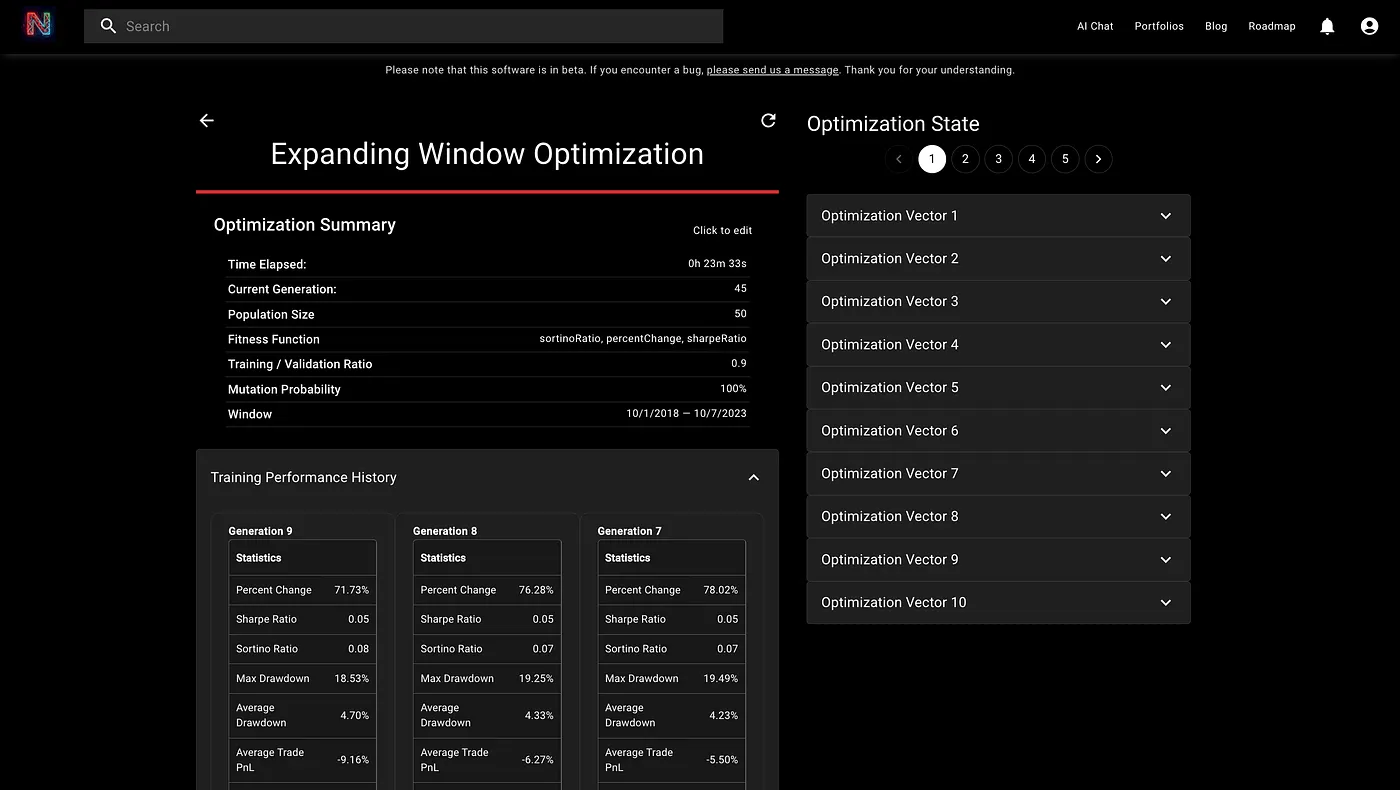
Task: Select pagination page 2
Action: 965,159
